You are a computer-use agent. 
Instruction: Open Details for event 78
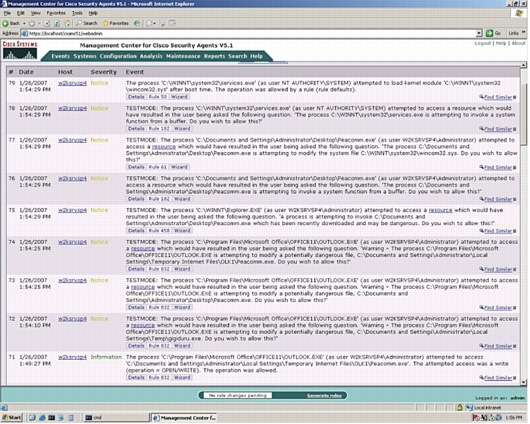(x=136, y=128)
